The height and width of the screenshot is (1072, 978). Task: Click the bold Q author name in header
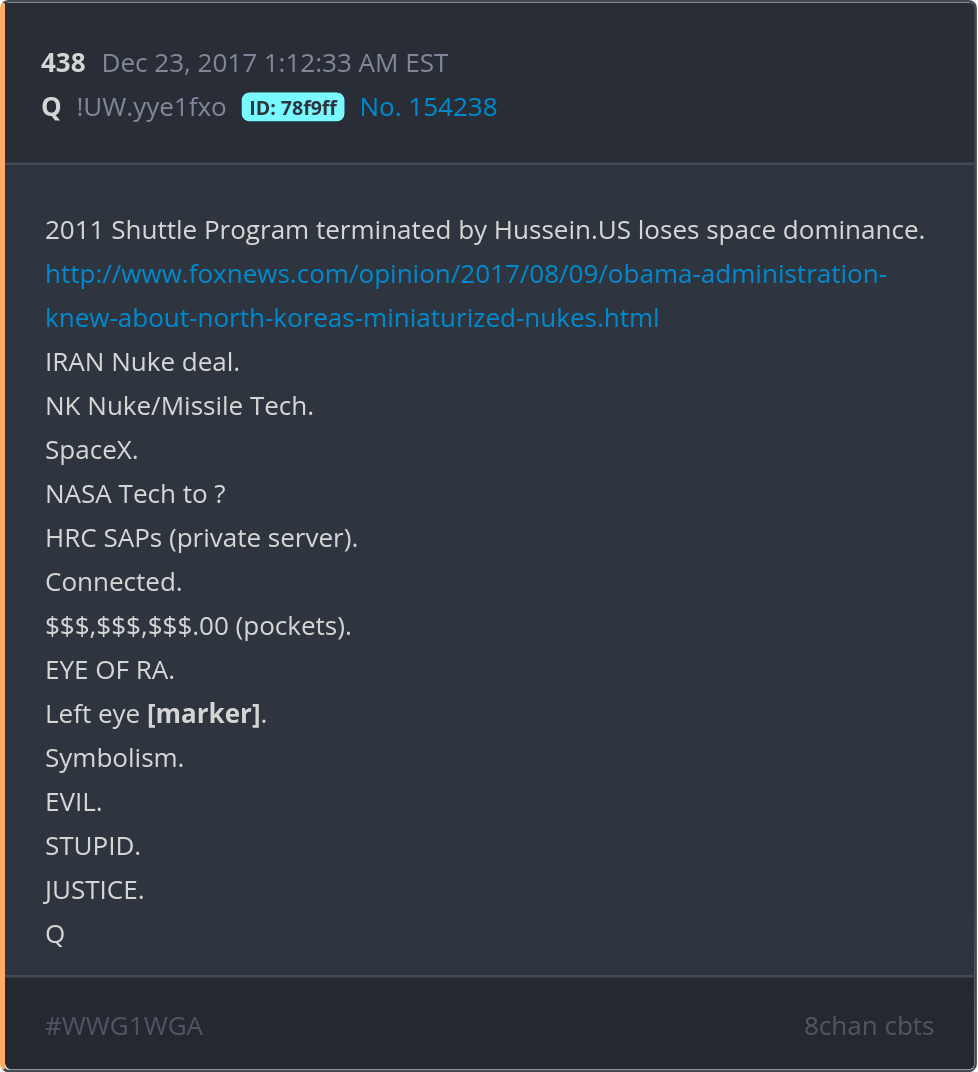52,108
